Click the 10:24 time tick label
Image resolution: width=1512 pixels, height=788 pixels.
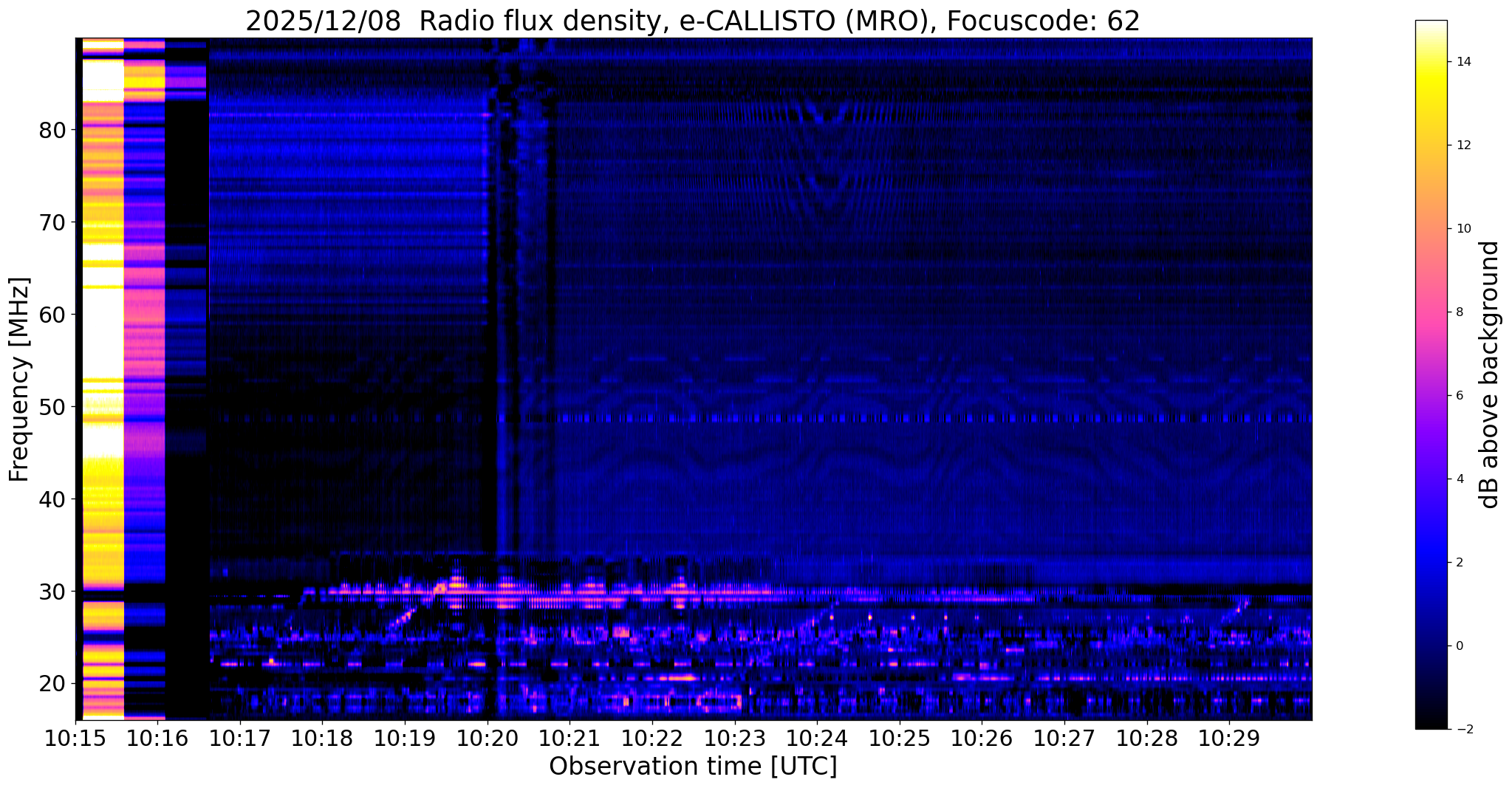click(817, 739)
